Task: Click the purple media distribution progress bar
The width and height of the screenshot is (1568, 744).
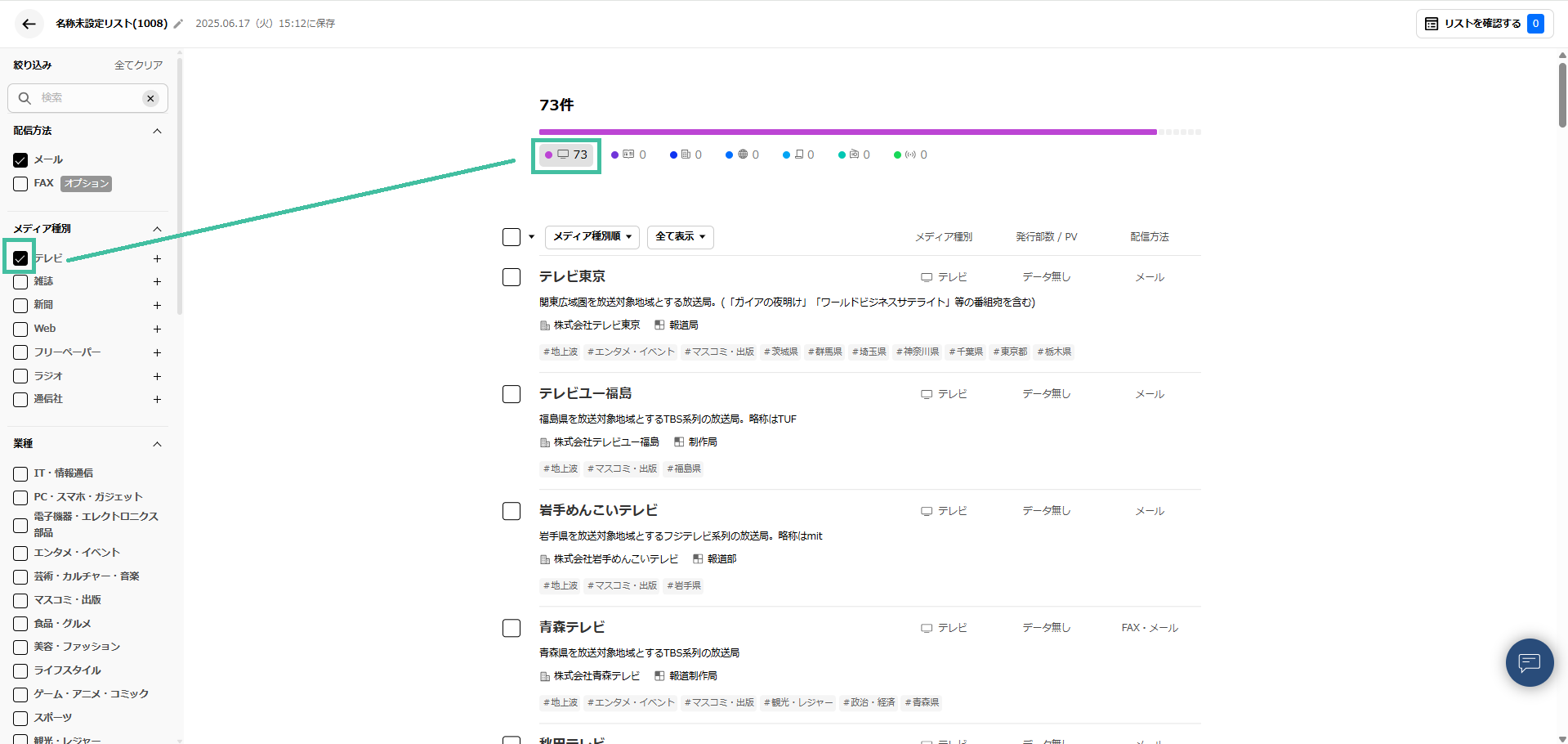Action: [x=847, y=132]
